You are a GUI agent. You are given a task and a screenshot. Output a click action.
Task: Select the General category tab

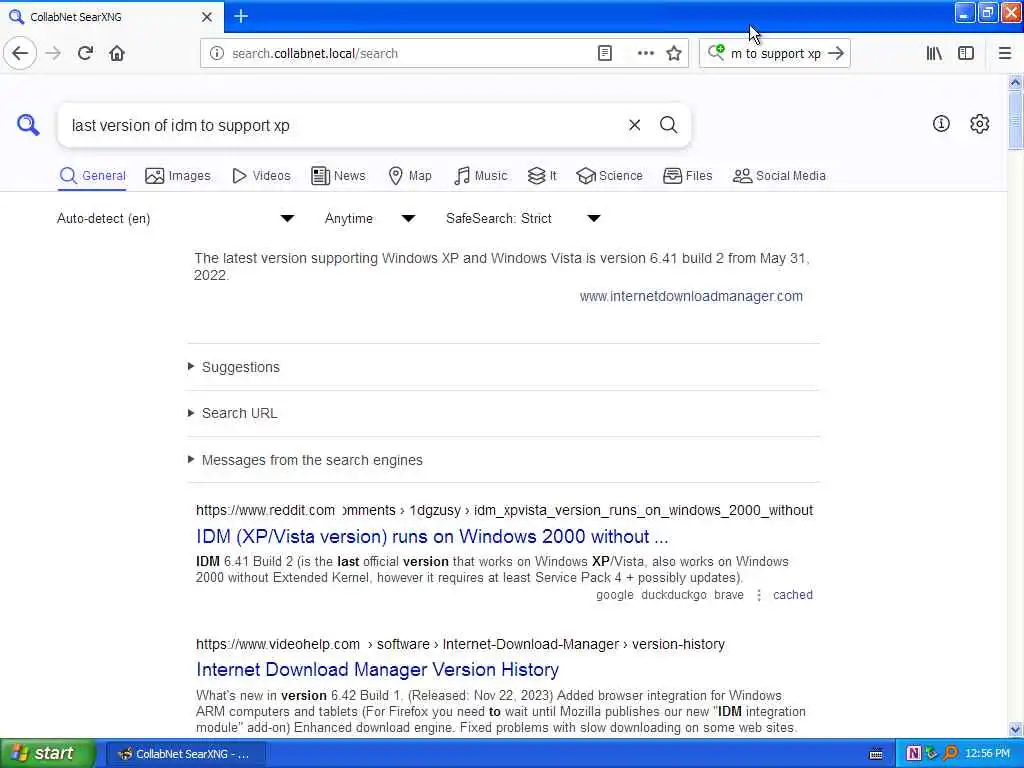click(92, 176)
